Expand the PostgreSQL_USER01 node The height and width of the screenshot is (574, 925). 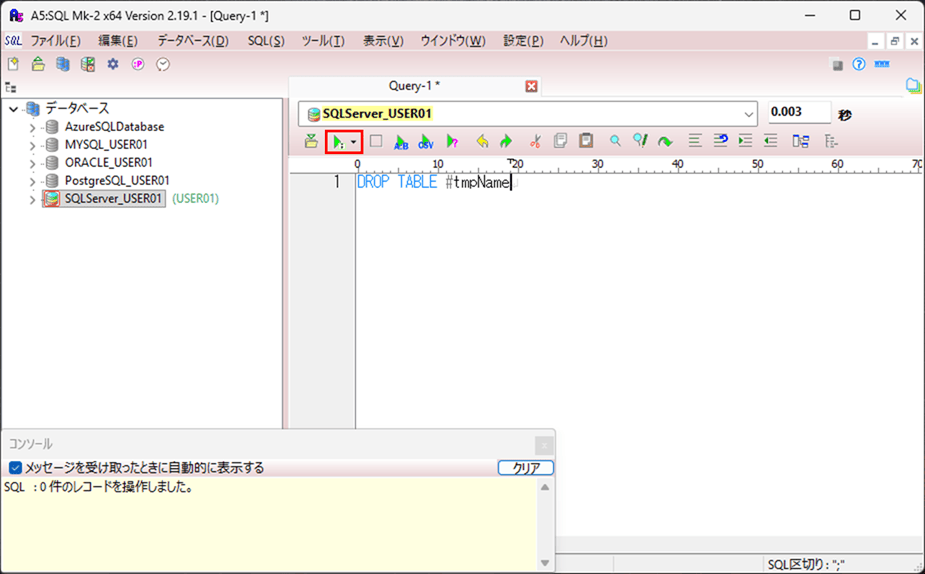(x=32, y=181)
